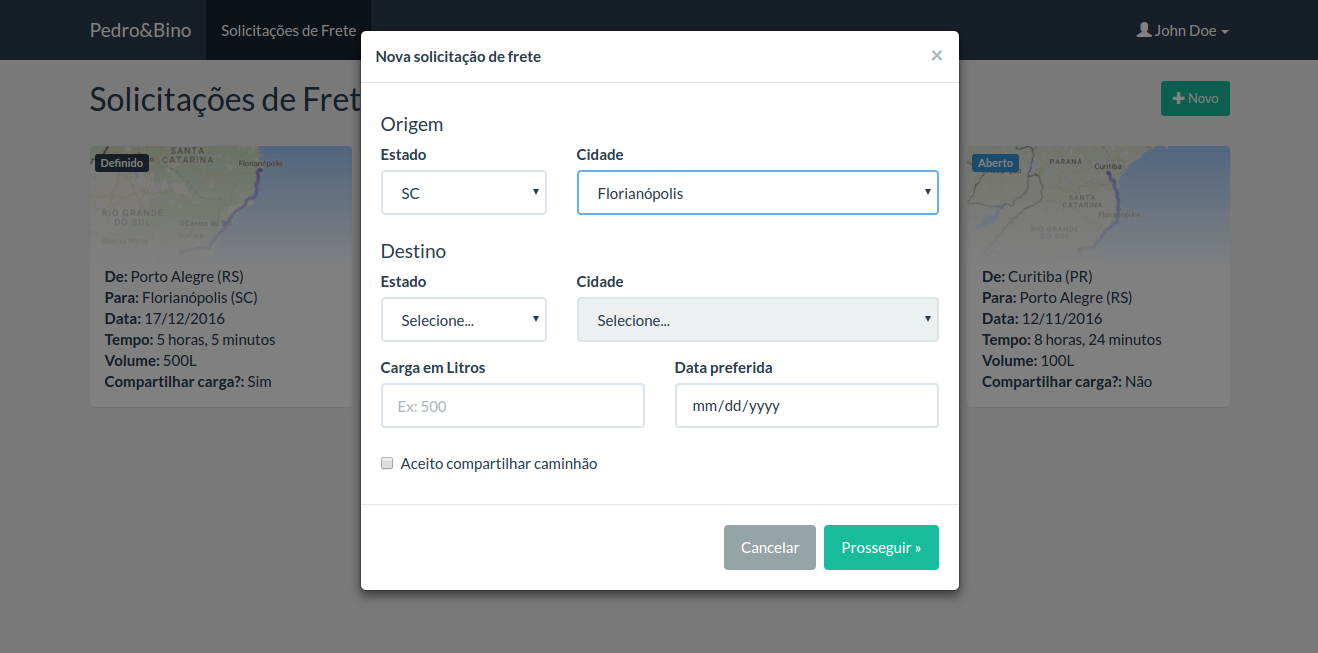Enable Aceito compartilhar caminhão checkbox
Screen dimensions: 1318x653
[x=387, y=463]
